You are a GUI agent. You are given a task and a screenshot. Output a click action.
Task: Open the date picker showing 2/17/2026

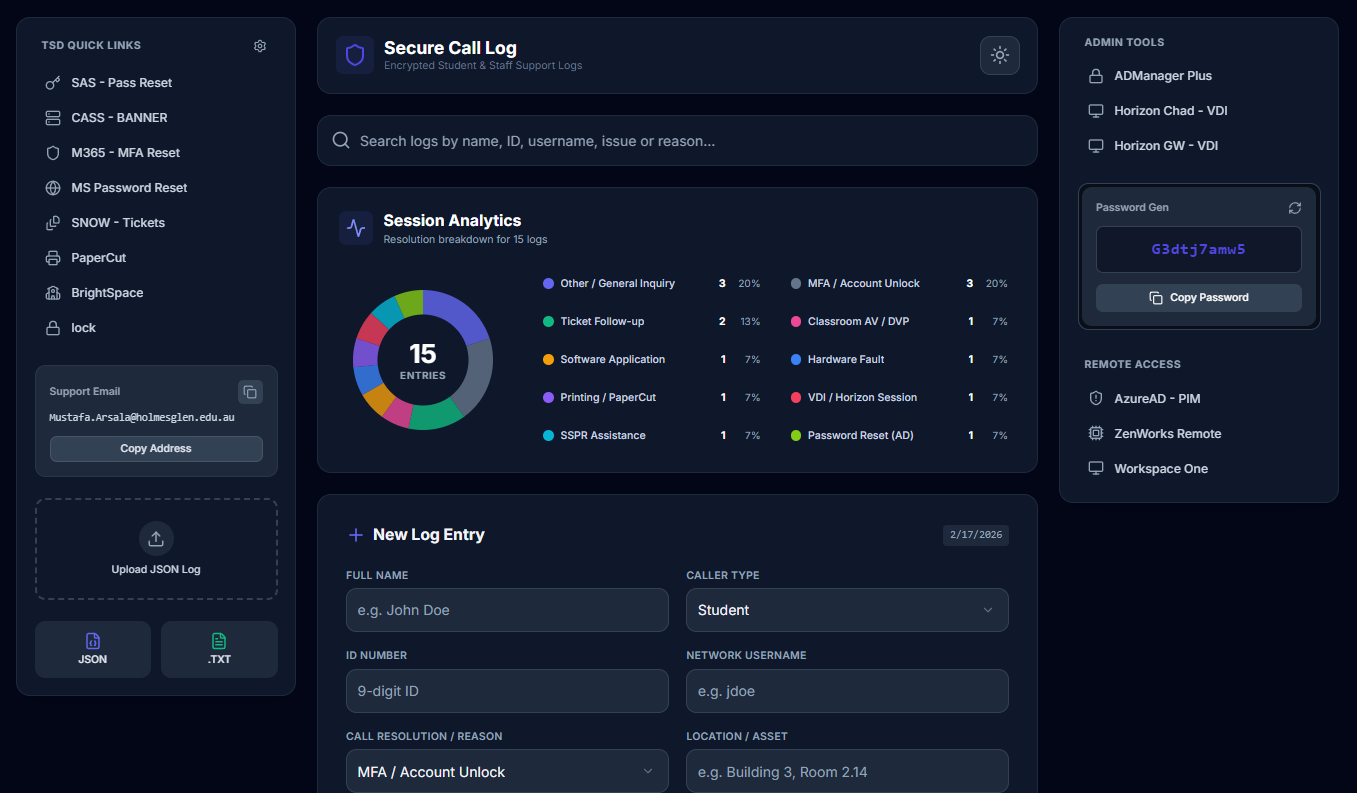(975, 535)
